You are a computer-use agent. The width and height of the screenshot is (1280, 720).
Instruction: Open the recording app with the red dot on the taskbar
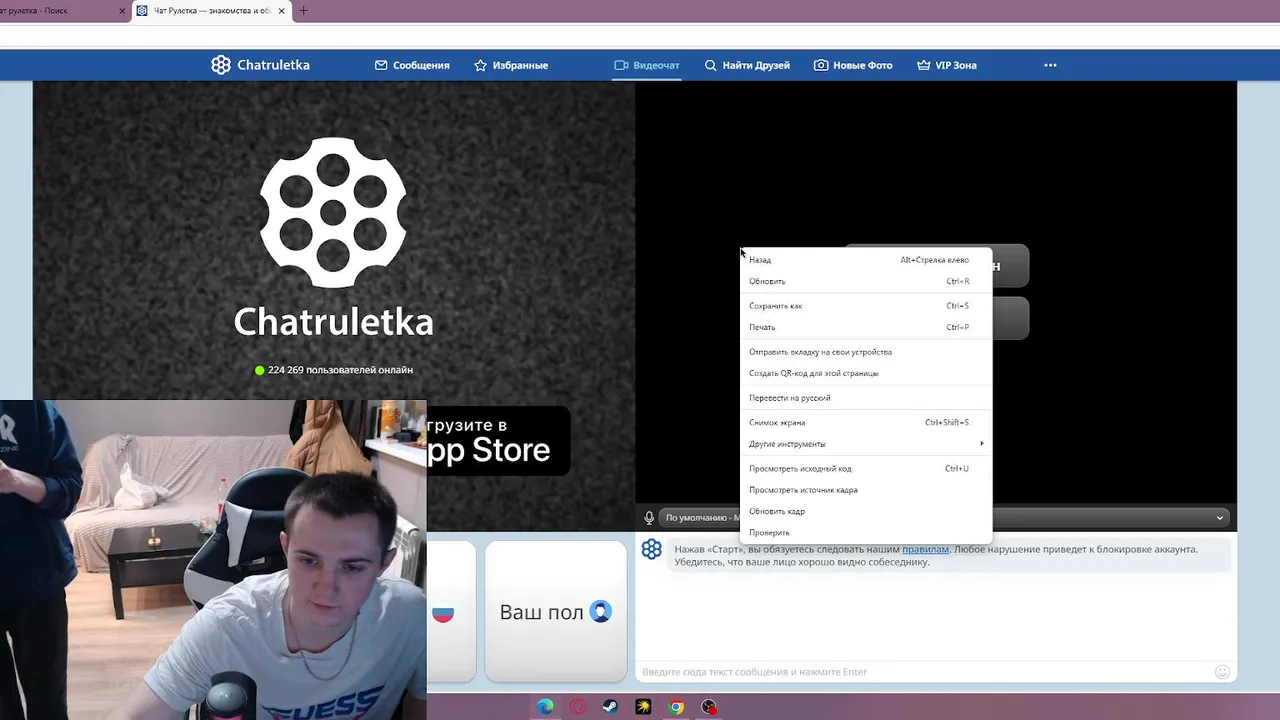(709, 707)
